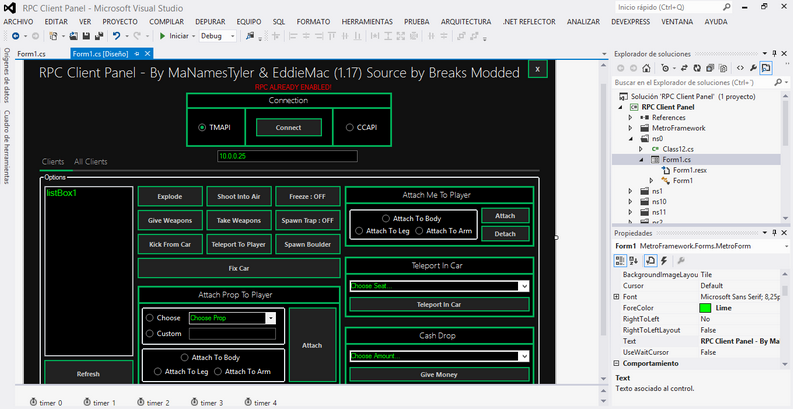Select Attach To Leg in Attach Prop To Player
The width and height of the screenshot is (793, 409).
tap(158, 371)
